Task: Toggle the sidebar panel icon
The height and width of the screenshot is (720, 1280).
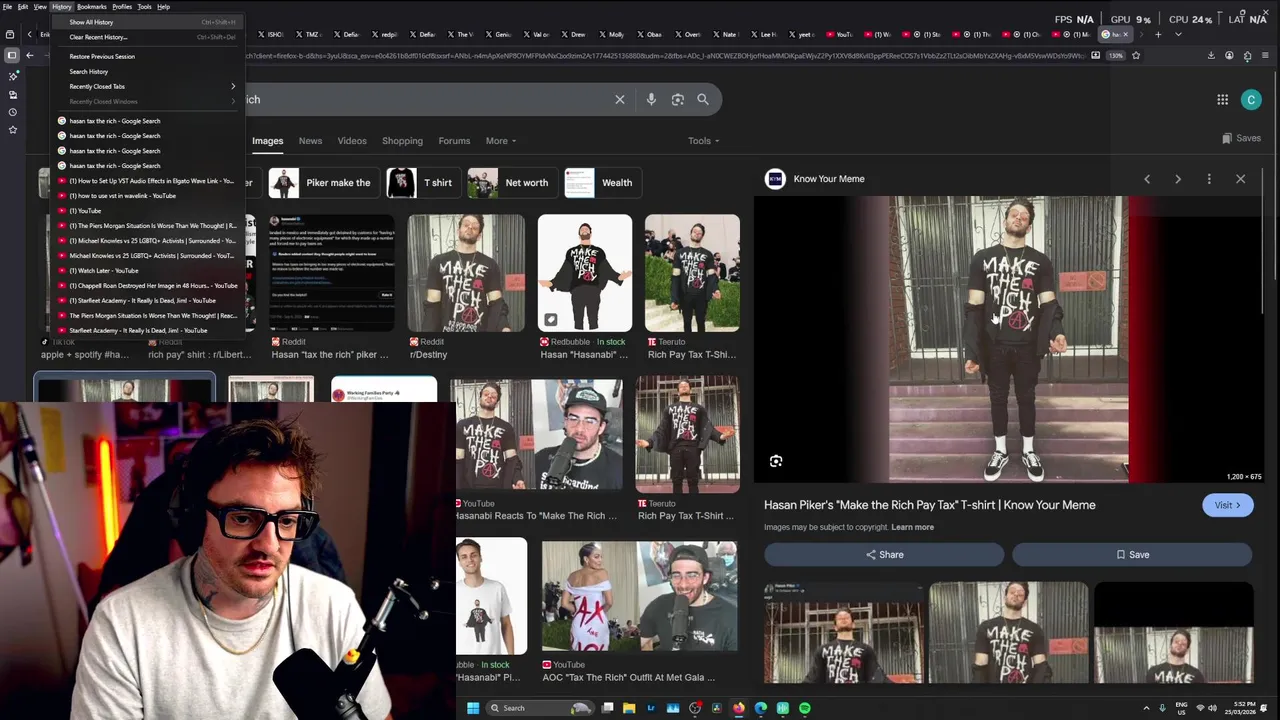Action: pyautogui.click(x=12, y=56)
